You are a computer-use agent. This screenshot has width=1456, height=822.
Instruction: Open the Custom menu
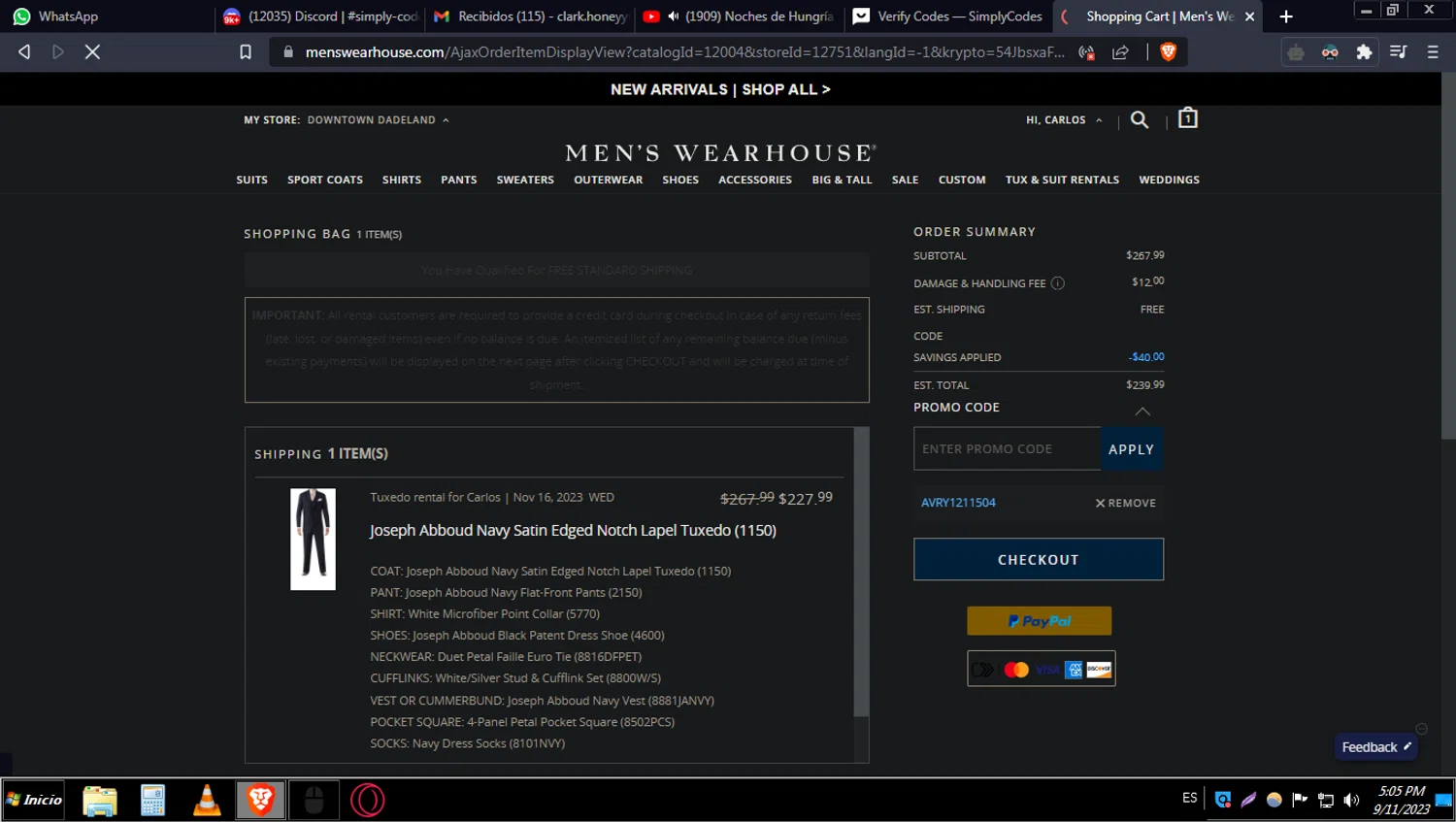coord(962,180)
